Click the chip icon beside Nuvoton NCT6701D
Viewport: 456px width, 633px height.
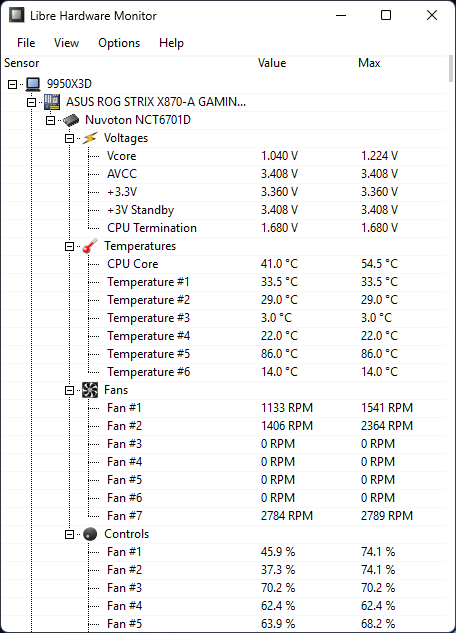click(x=71, y=120)
